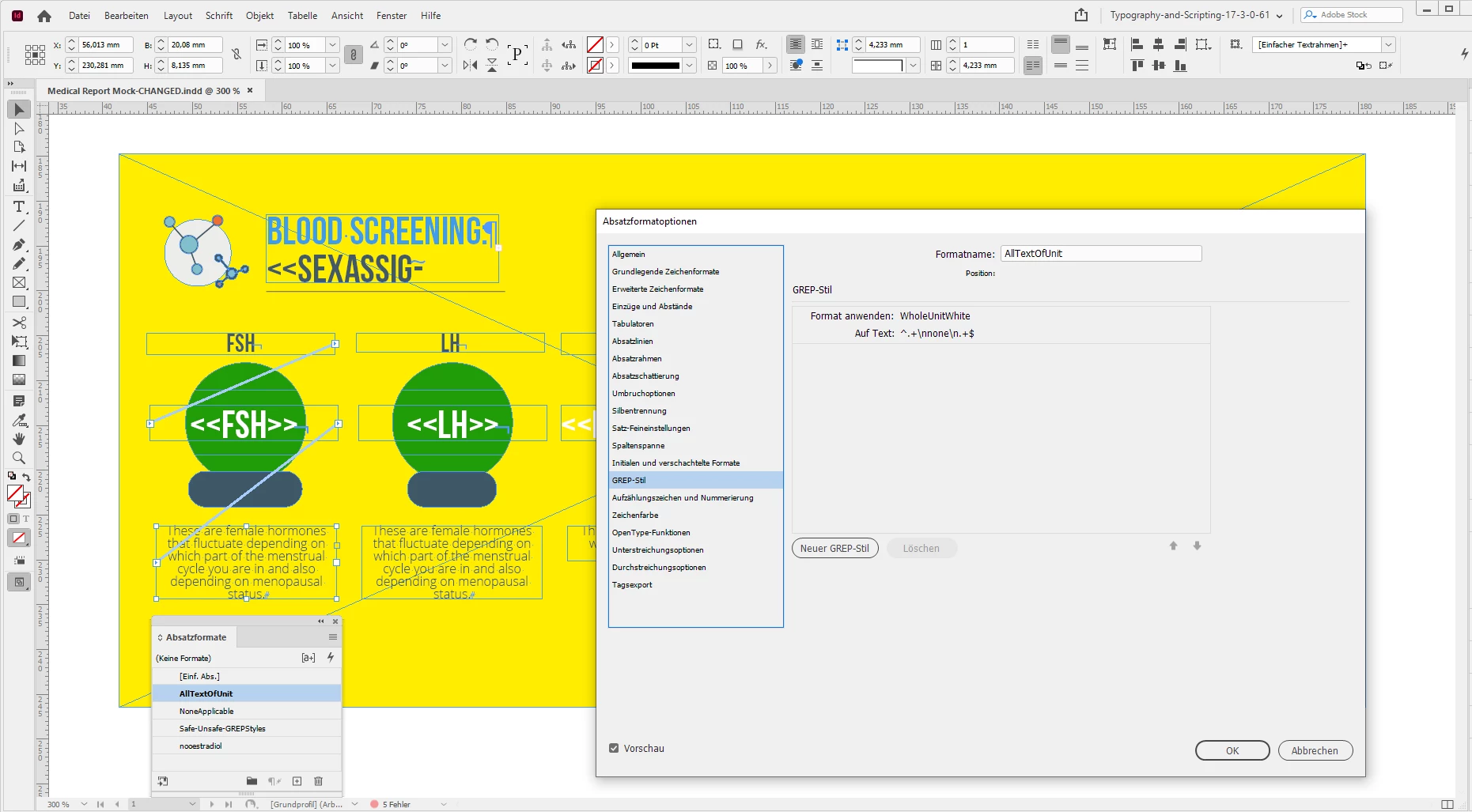
Task: Select the Free Transform tool
Action: 19,342
